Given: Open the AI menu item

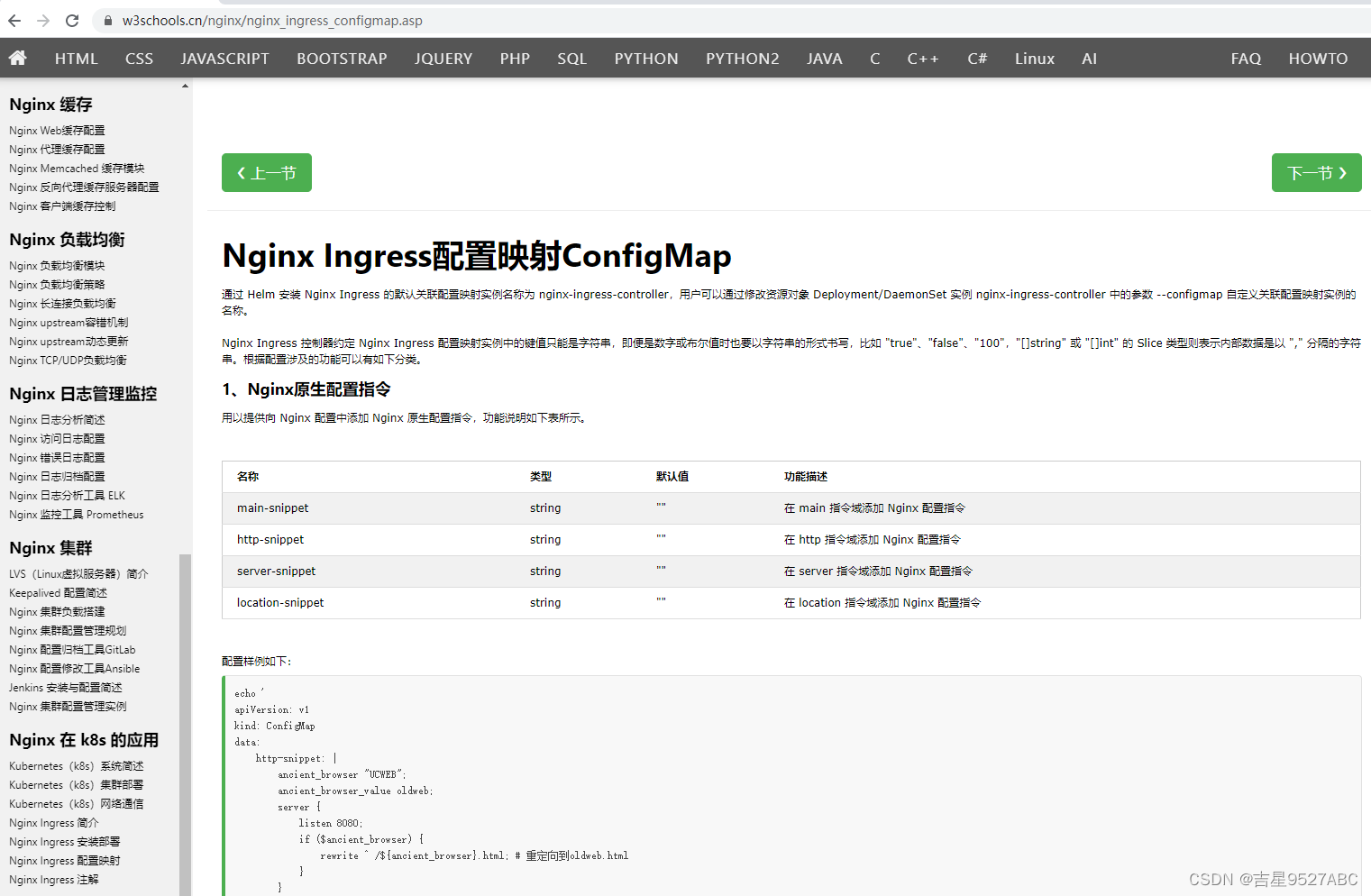Looking at the screenshot, I should coord(1089,59).
